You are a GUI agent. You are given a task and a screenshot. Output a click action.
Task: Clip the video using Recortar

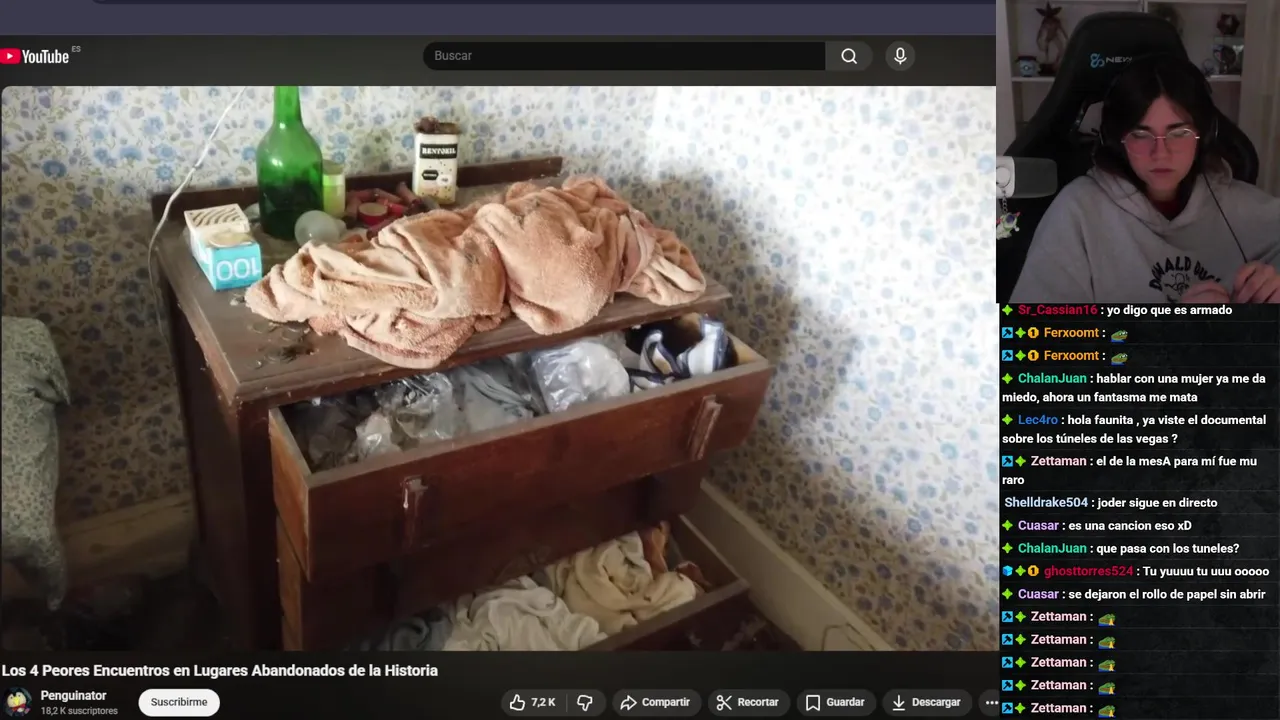[x=747, y=702]
